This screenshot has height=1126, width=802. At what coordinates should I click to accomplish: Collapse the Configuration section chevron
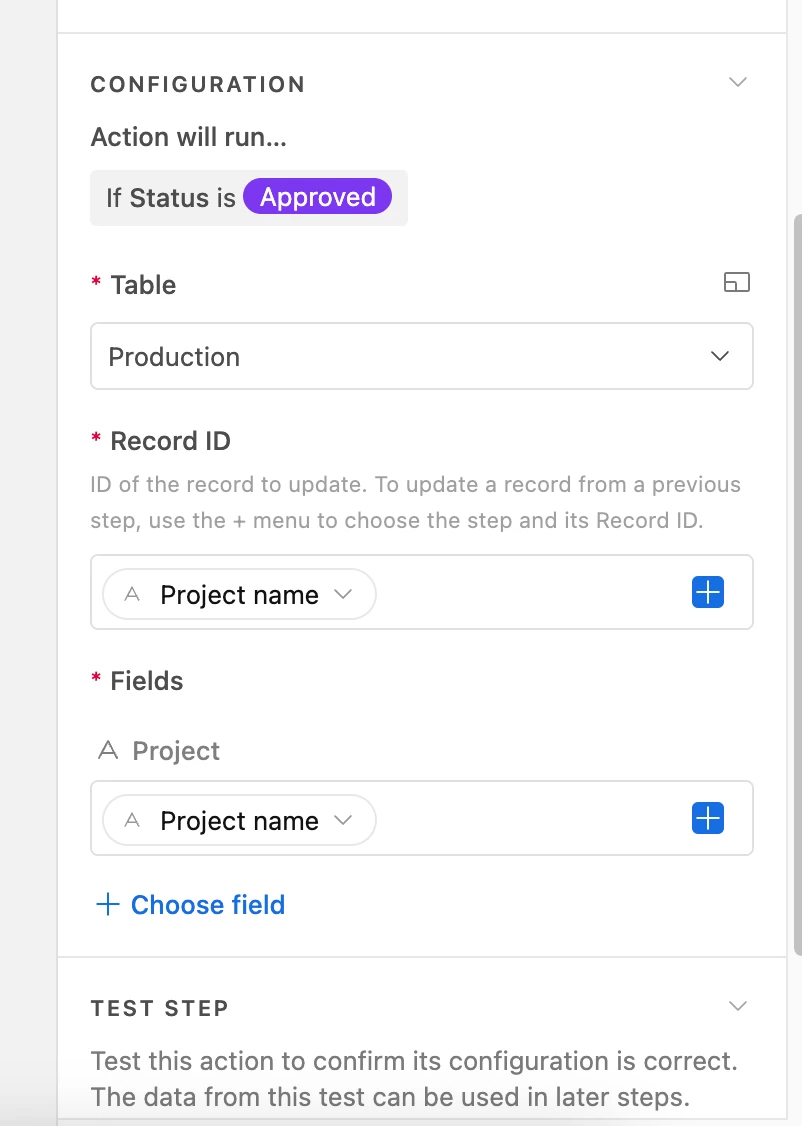pos(738,82)
